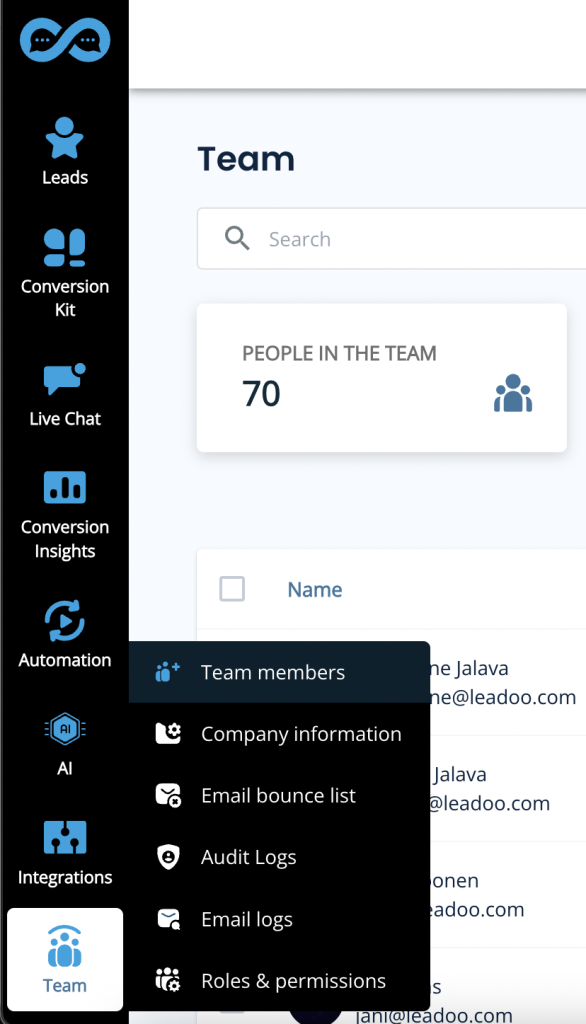
Task: Open the AI chip icon
Action: coord(65,729)
